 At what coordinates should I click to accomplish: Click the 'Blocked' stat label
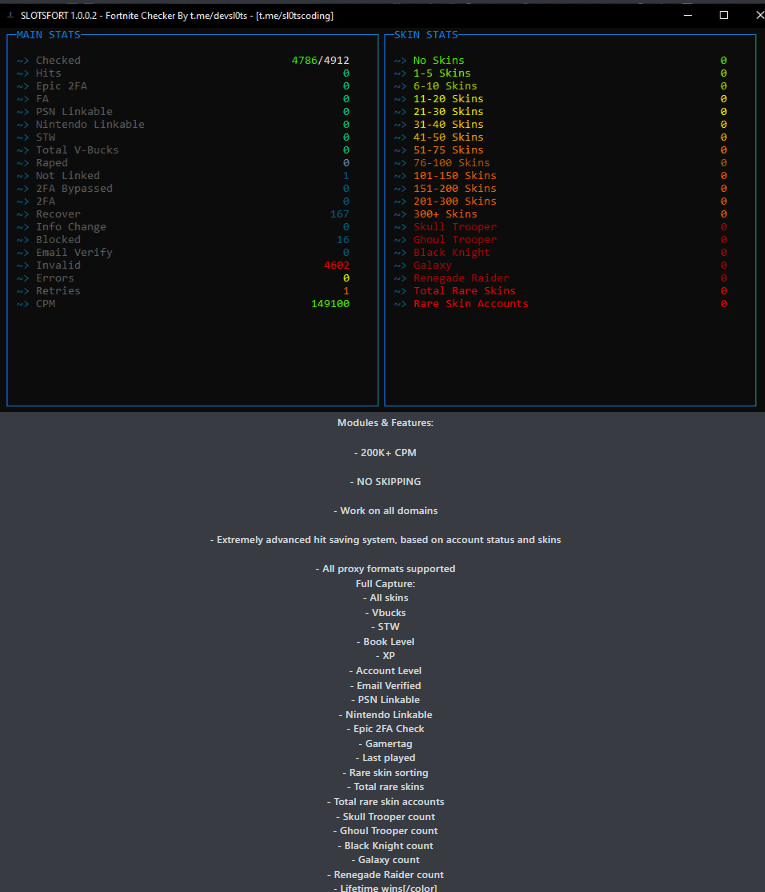coord(58,239)
